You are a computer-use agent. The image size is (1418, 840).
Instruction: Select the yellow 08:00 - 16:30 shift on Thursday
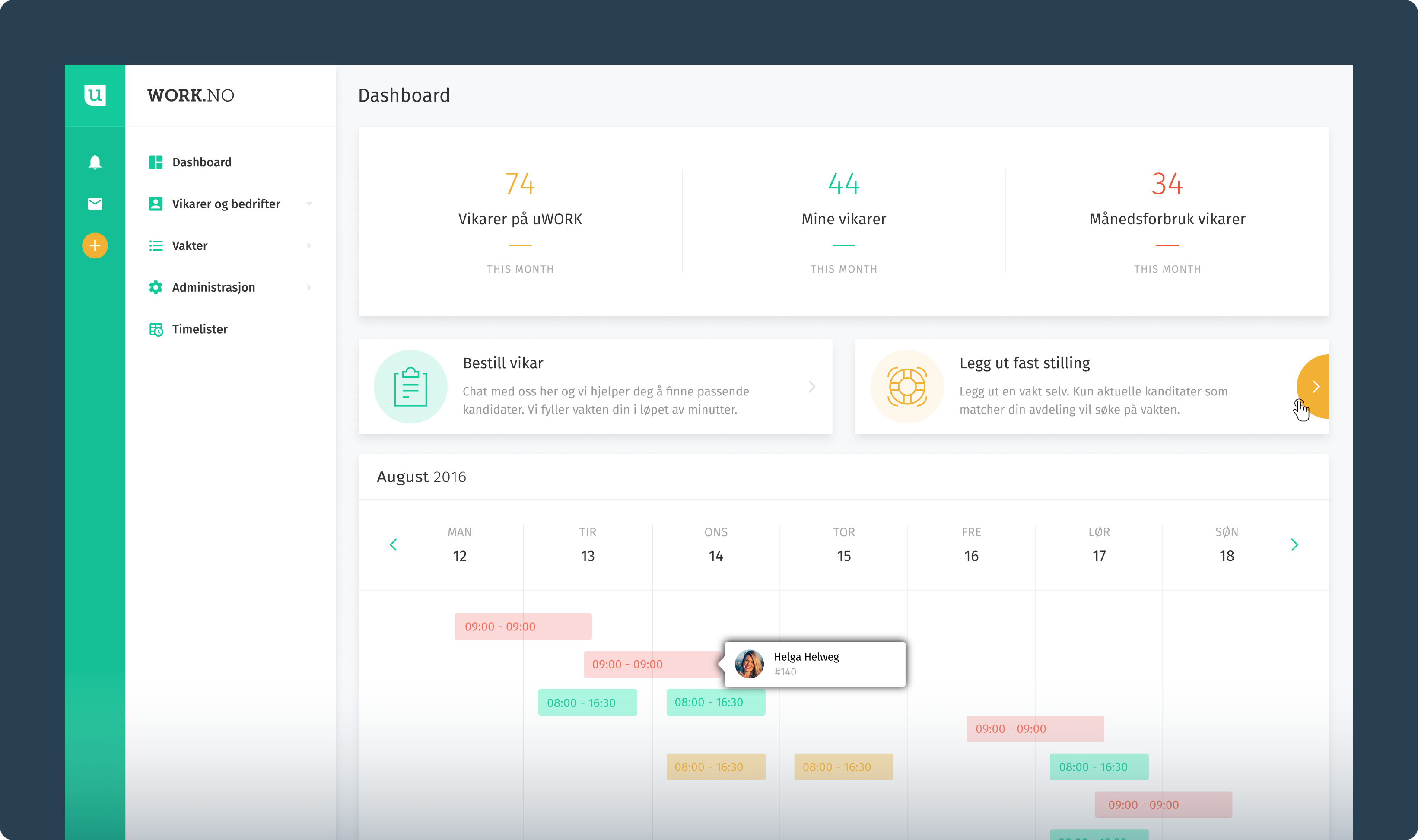(843, 767)
